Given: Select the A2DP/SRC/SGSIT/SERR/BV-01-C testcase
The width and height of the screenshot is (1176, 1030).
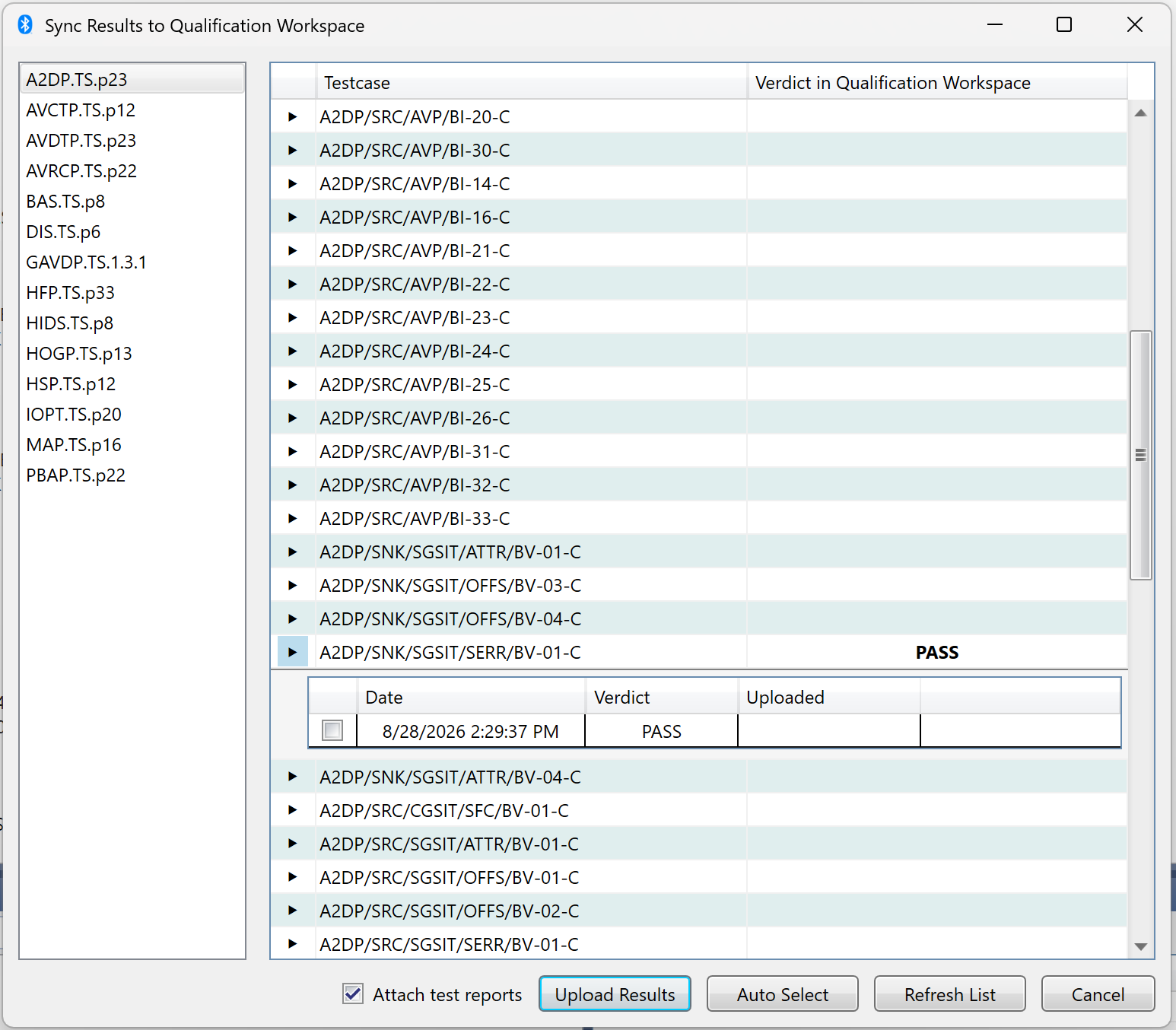Looking at the screenshot, I should (449, 945).
